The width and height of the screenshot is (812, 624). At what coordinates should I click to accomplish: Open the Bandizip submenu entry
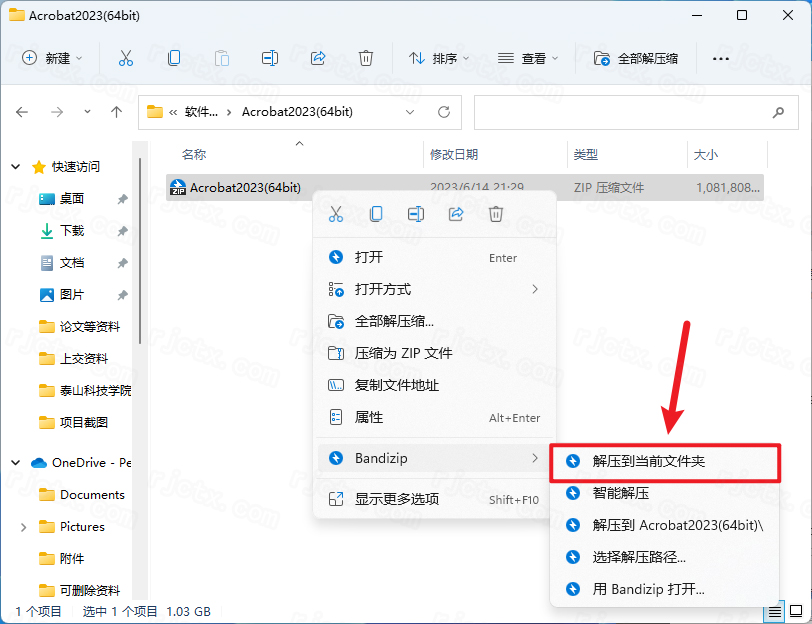[434, 458]
